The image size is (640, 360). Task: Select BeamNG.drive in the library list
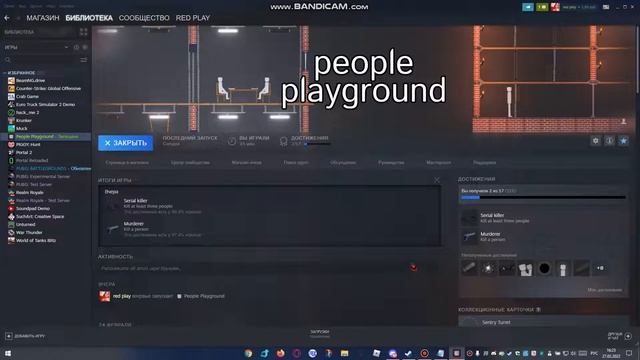point(30,80)
